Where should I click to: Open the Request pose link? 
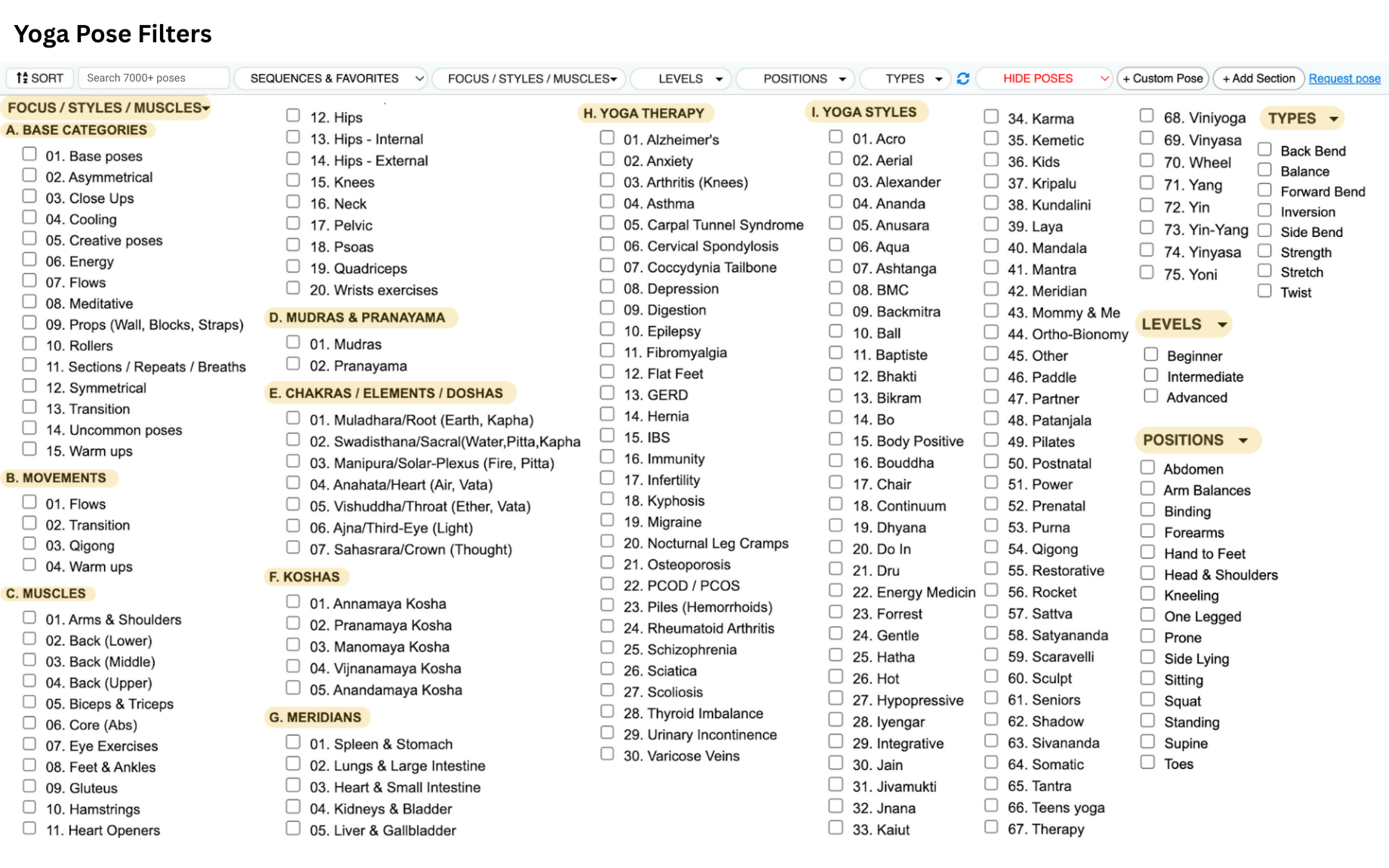[1344, 78]
